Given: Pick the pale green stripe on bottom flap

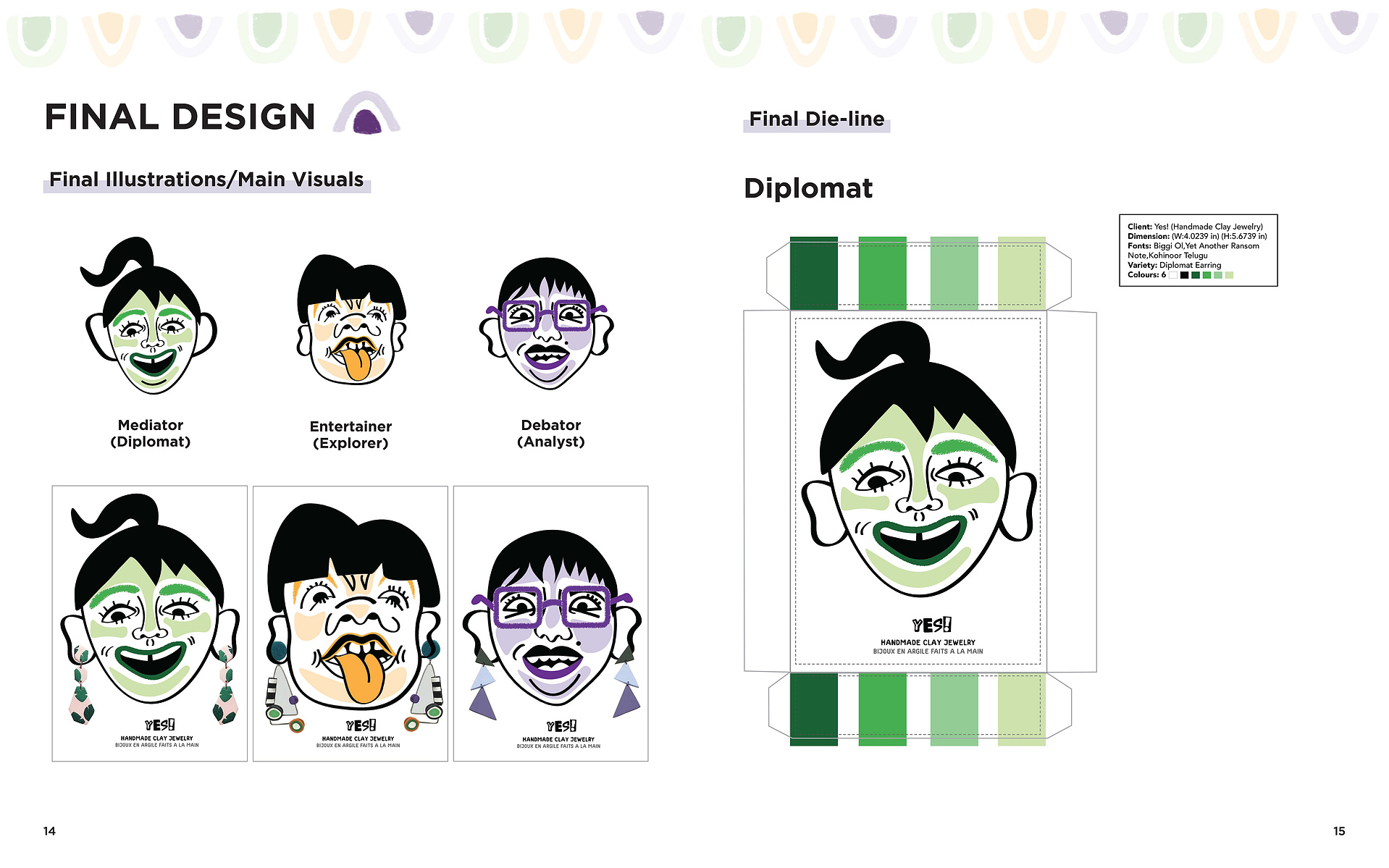Looking at the screenshot, I should (1022, 709).
